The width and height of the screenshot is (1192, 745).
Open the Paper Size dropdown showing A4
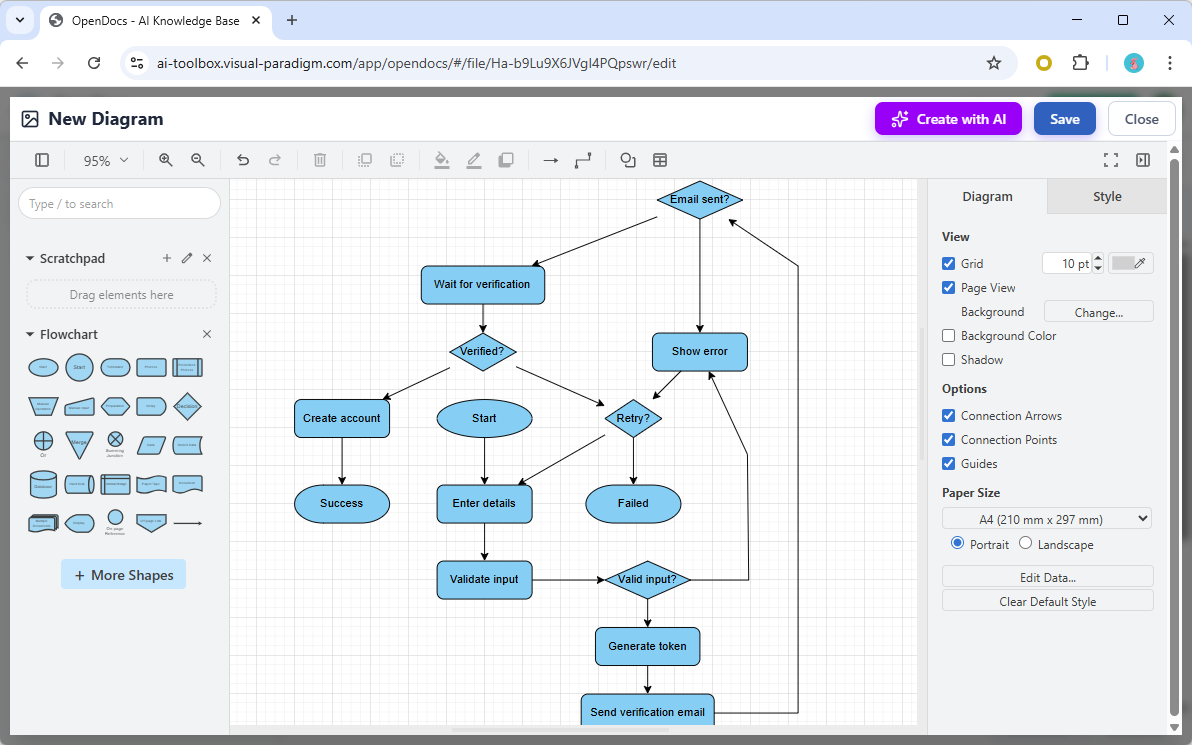[1046, 518]
